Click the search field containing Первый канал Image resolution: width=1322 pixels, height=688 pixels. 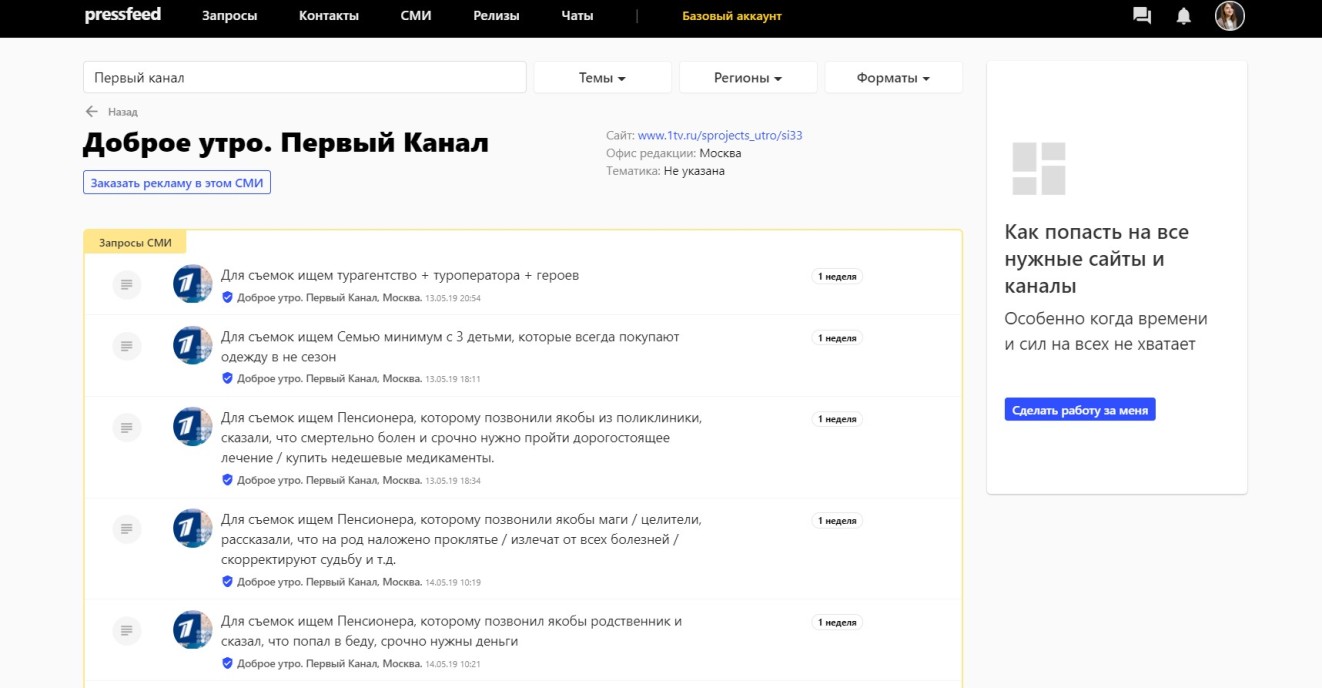tap(304, 78)
